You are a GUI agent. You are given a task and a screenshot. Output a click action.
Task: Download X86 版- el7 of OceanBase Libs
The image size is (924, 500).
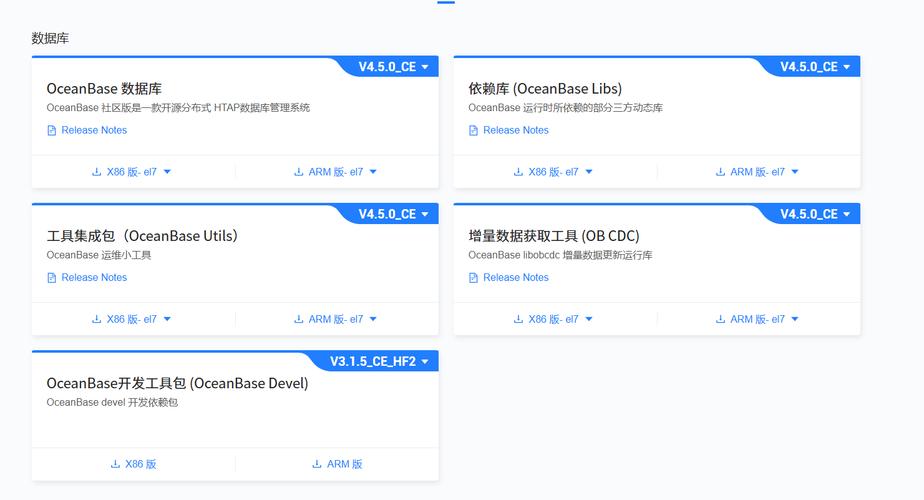point(553,172)
